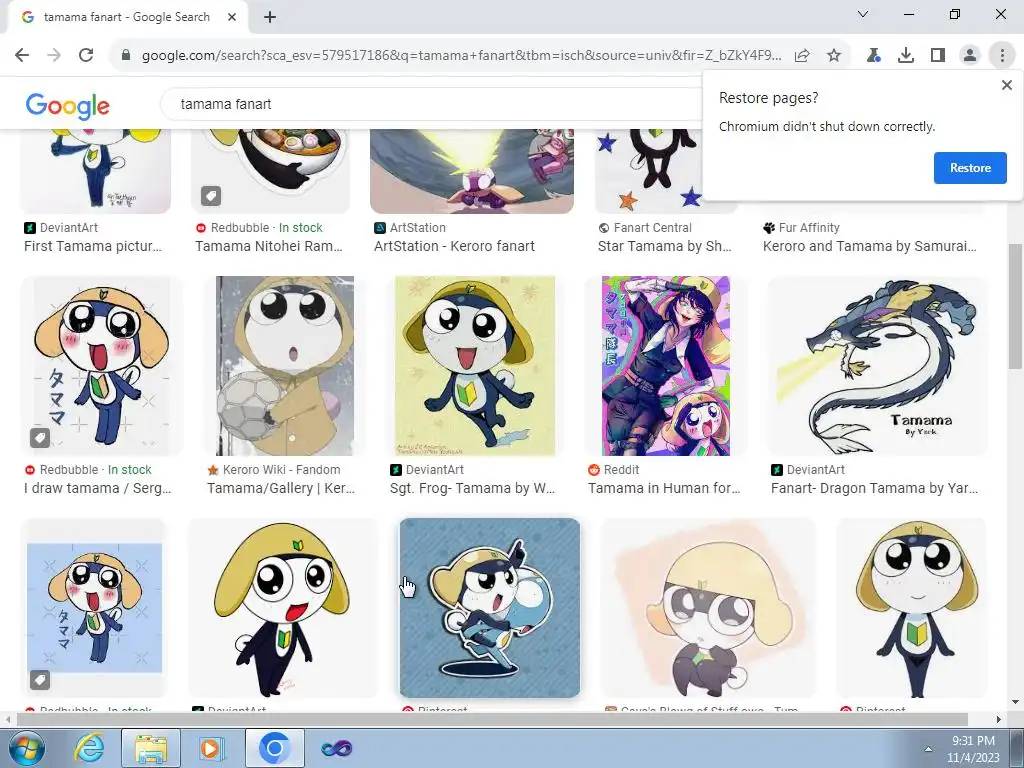Open the downloads icon in the toolbar
Viewport: 1024px width, 768px height.
pyautogui.click(x=906, y=56)
